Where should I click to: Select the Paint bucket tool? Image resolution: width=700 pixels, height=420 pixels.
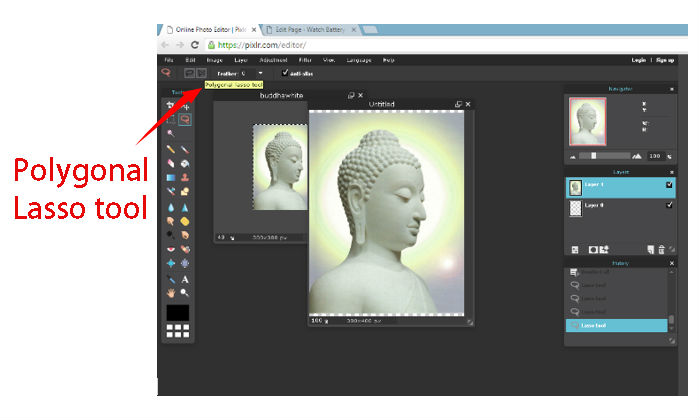(x=185, y=163)
